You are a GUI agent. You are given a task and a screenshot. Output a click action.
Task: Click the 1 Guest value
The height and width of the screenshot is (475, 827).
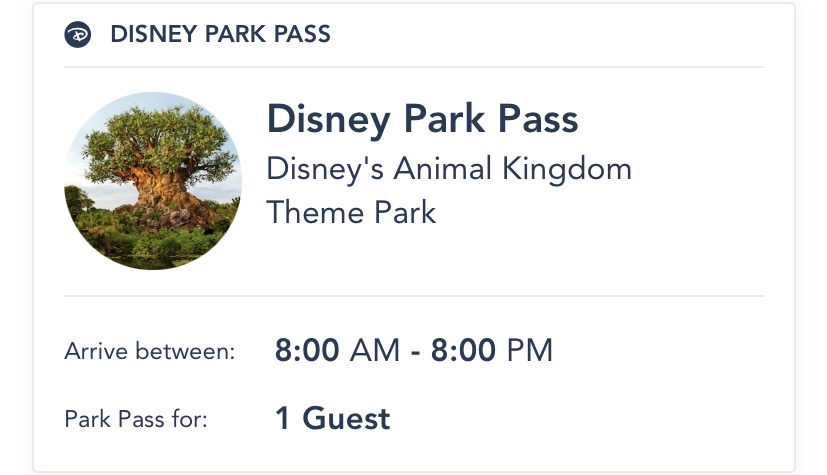click(x=332, y=418)
